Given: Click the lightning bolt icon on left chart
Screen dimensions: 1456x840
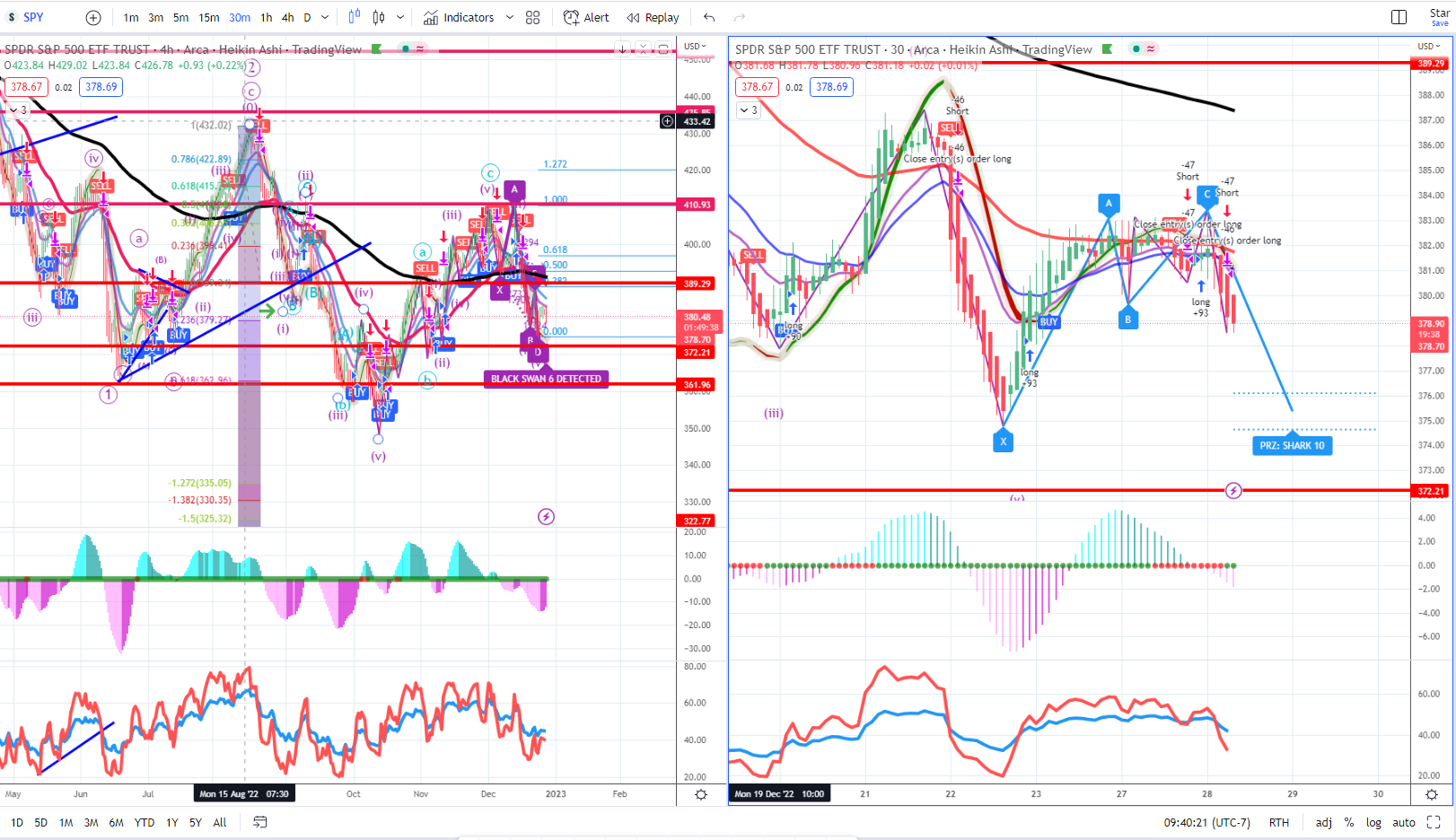Looking at the screenshot, I should (x=546, y=517).
